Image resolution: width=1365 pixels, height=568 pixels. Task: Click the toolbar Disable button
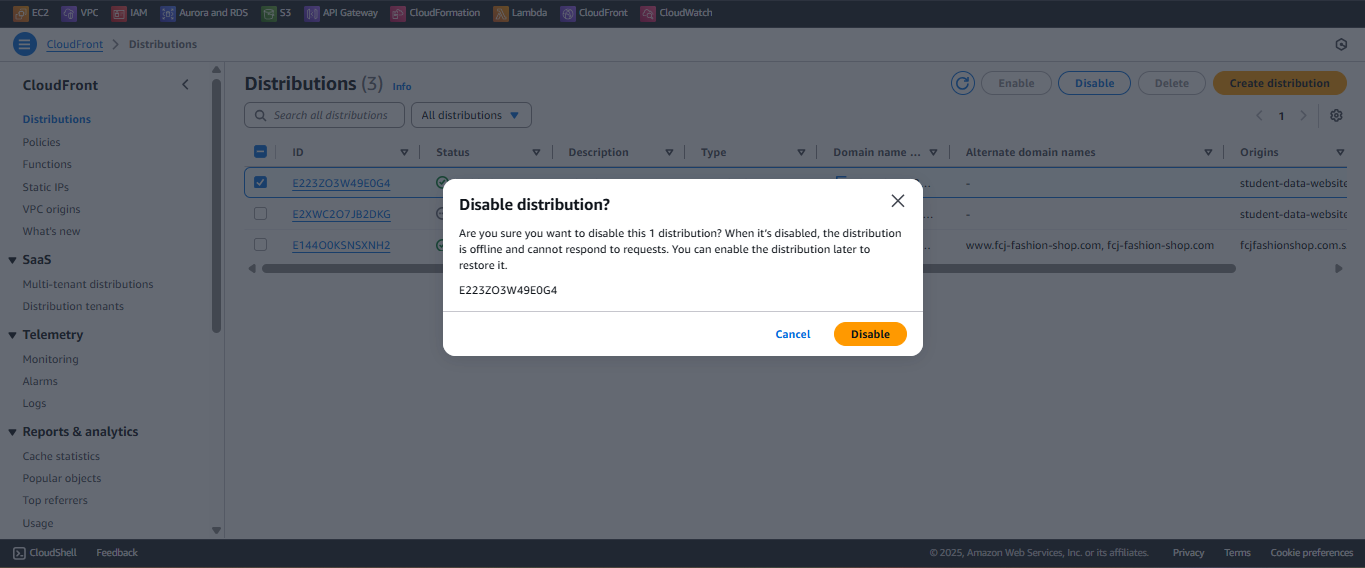1094,83
